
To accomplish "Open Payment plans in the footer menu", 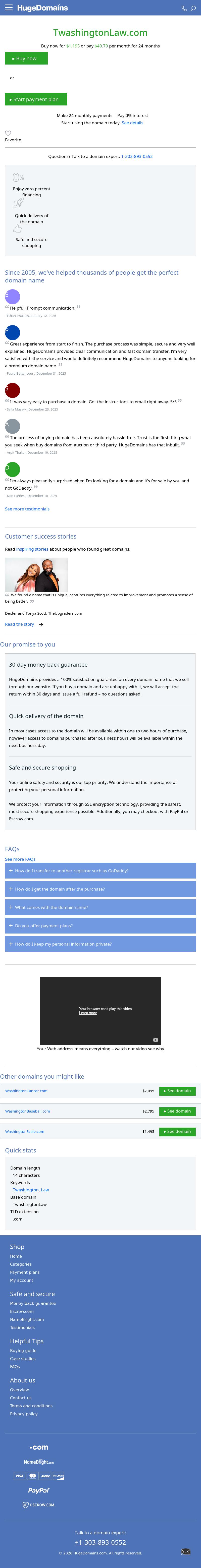I will coord(25,1272).
